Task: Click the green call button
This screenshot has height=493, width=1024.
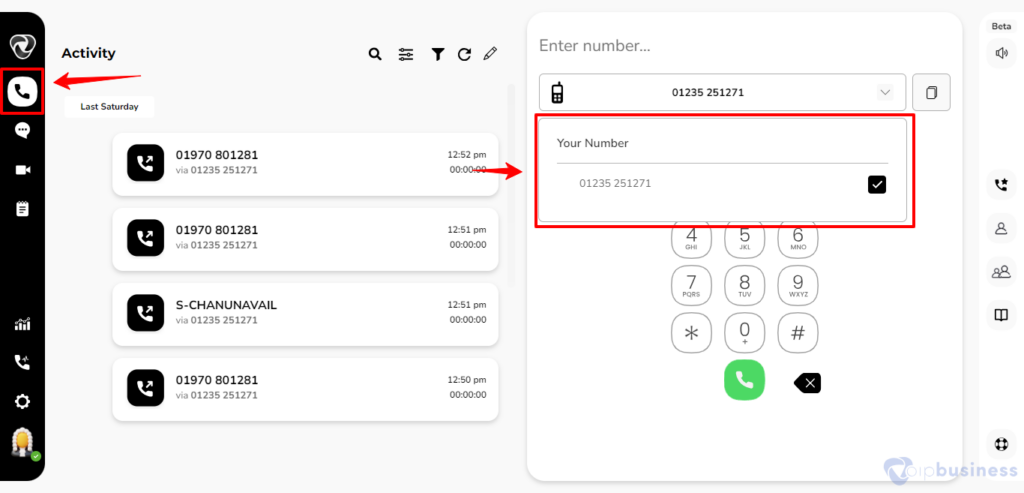Action: (744, 379)
